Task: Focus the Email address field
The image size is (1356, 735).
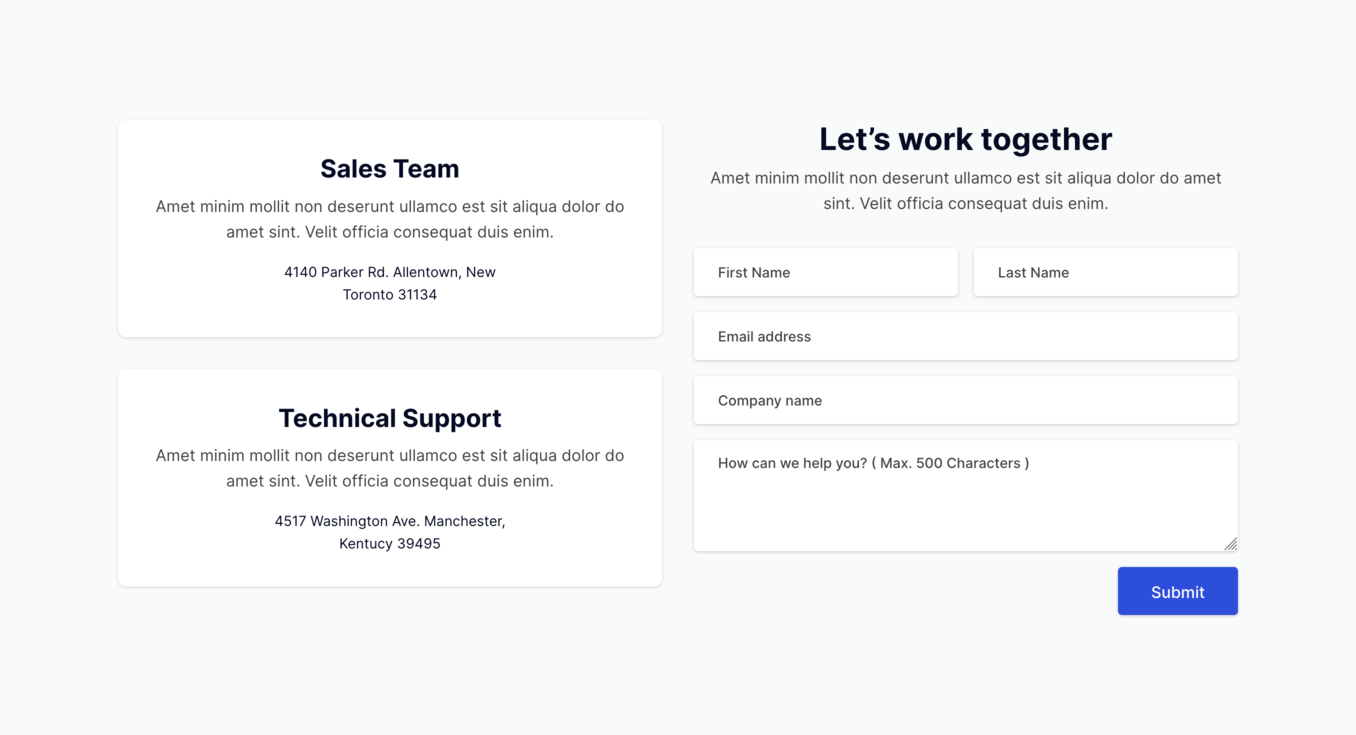Action: pos(966,336)
